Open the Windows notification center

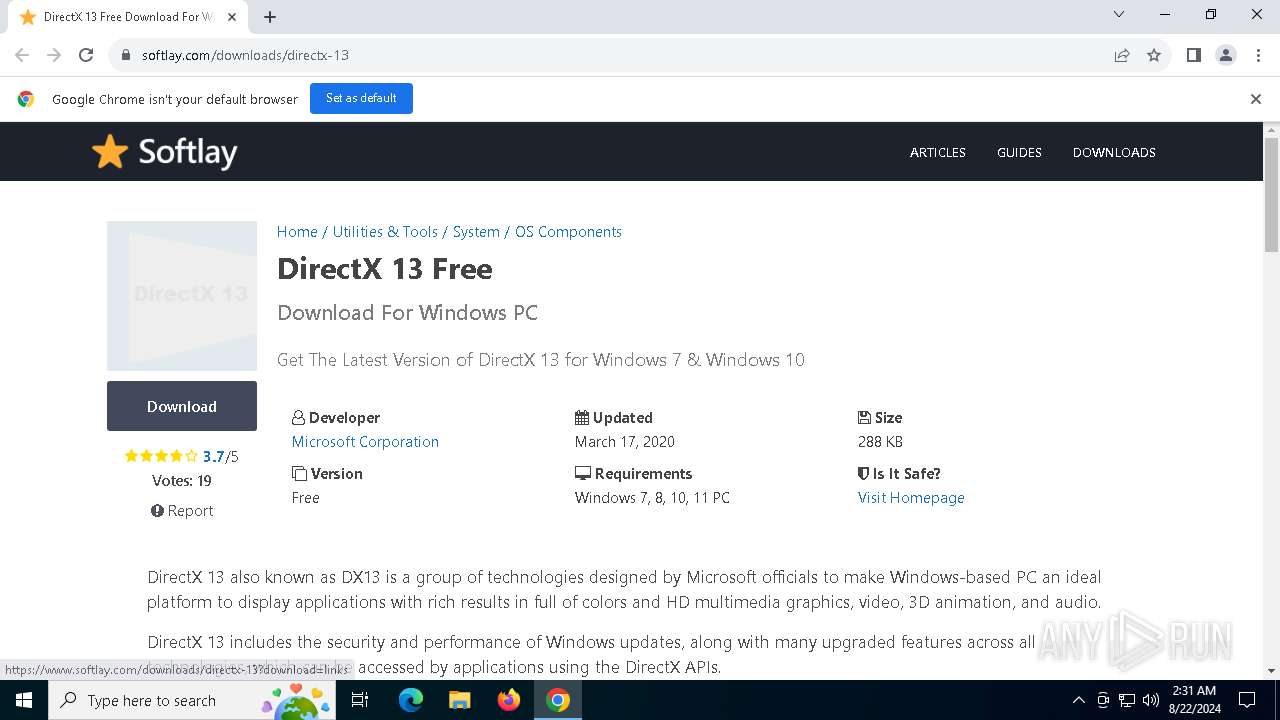coord(1247,700)
